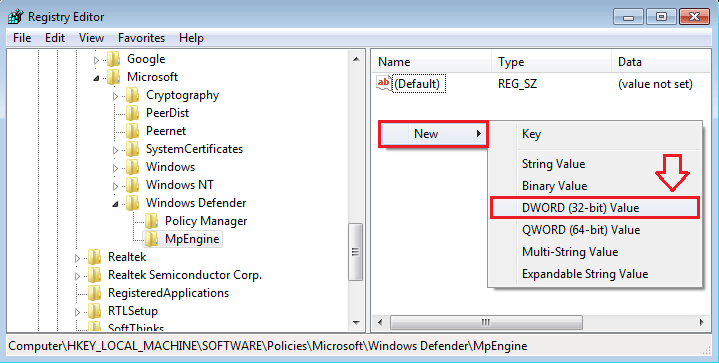The height and width of the screenshot is (363, 719).
Task: Open the Favorites menu
Action: [141, 38]
